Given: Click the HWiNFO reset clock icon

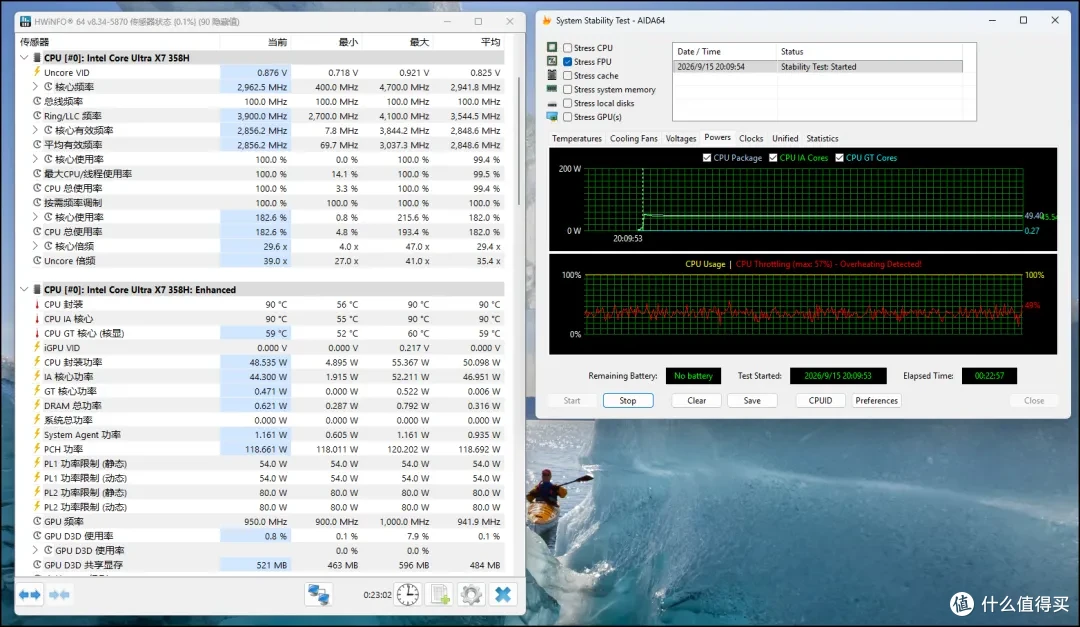Looking at the screenshot, I should click(408, 594).
